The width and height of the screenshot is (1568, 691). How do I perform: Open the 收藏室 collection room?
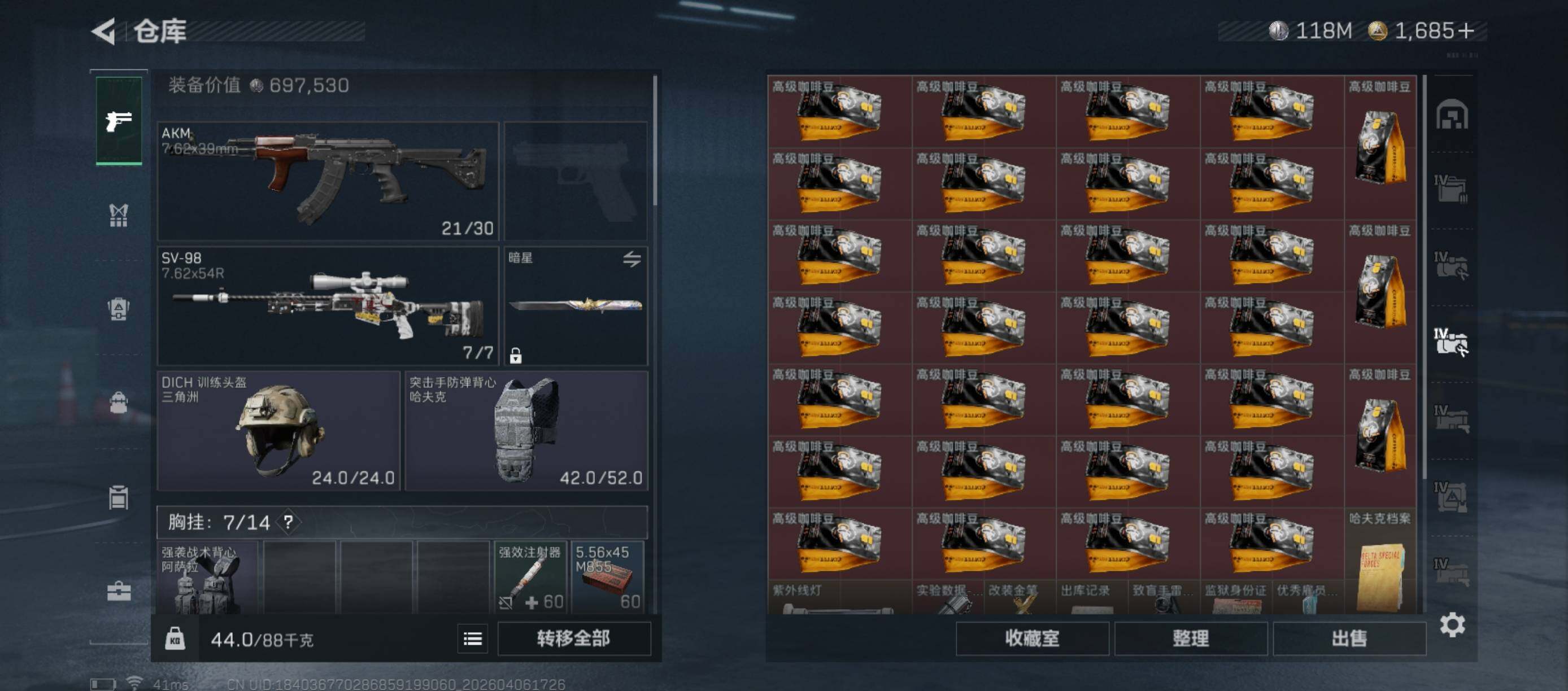[1032, 638]
